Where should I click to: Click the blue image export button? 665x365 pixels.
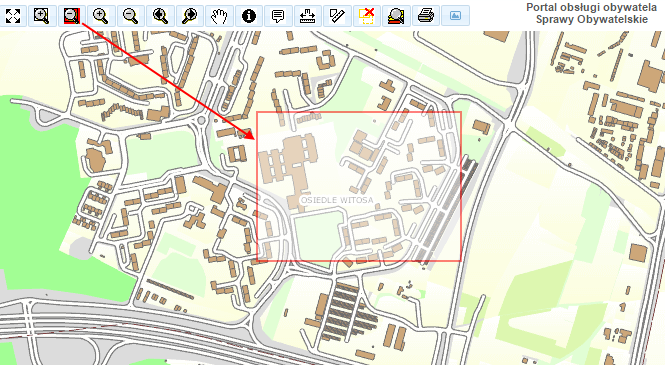point(455,16)
